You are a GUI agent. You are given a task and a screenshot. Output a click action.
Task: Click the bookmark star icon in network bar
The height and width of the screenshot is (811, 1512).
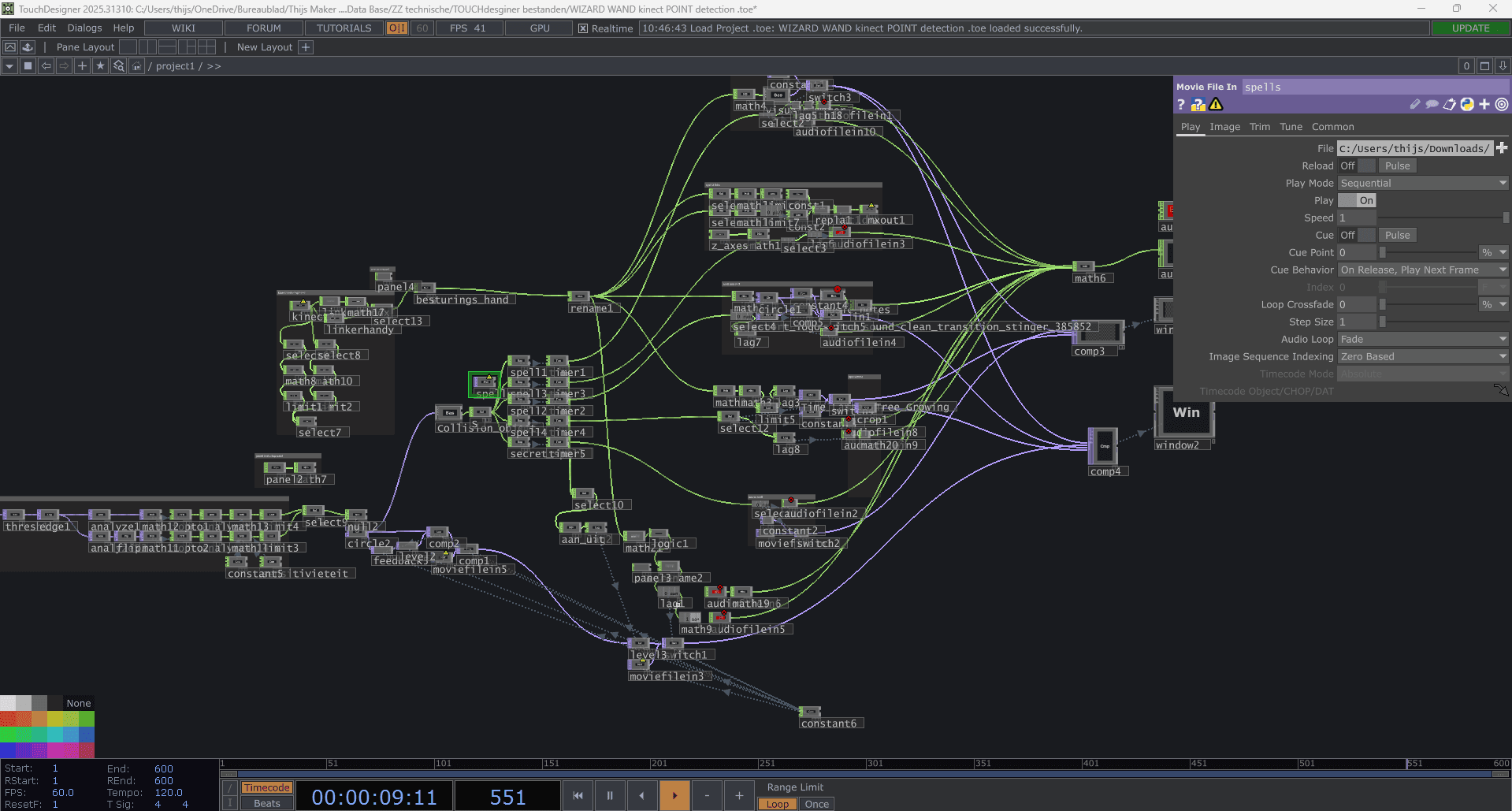[x=100, y=66]
